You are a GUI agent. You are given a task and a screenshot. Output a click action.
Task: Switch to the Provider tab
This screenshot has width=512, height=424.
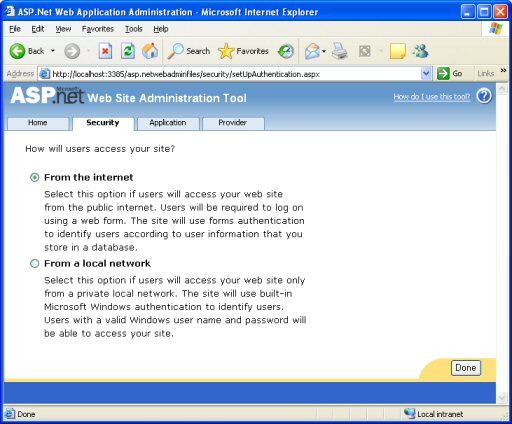pos(233,123)
